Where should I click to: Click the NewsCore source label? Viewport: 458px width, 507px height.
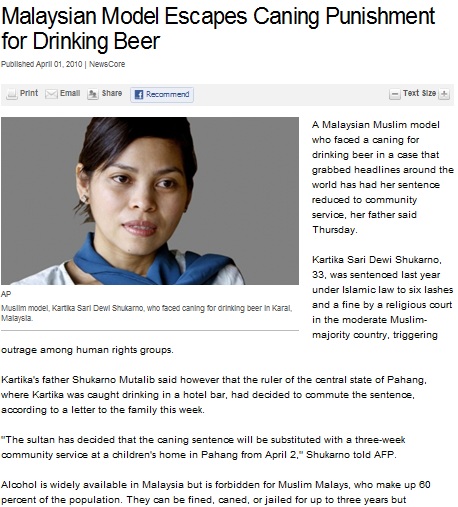[107, 64]
